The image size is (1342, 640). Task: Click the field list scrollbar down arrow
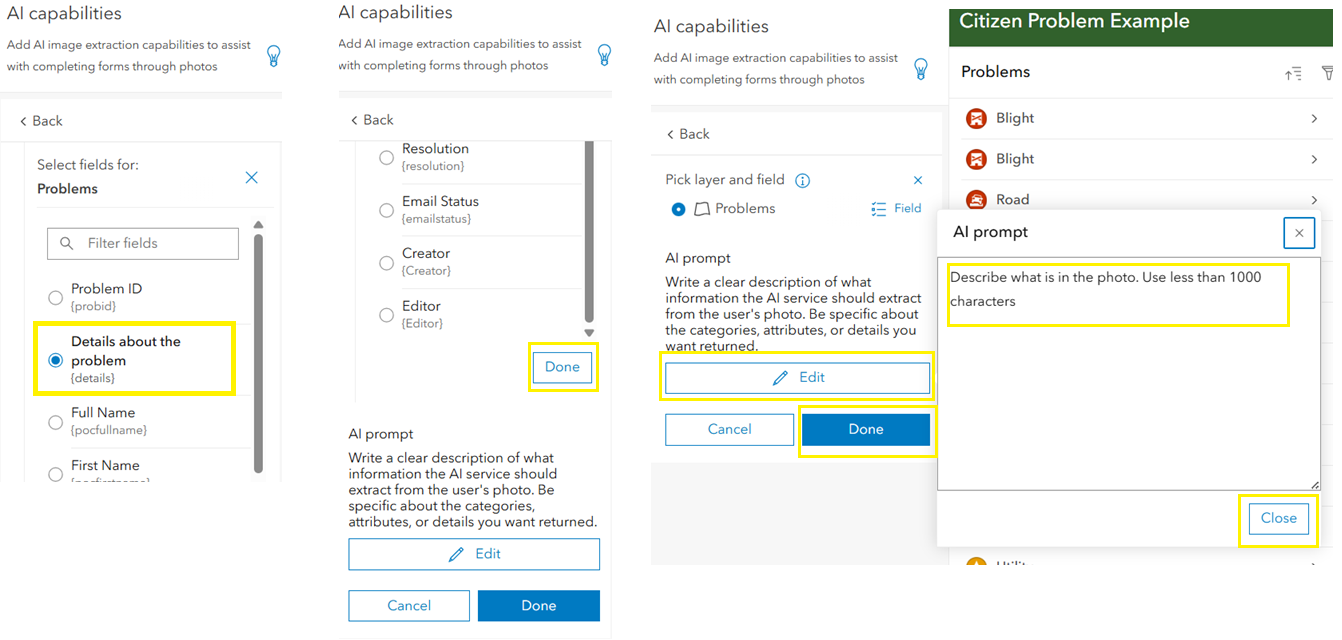589,333
